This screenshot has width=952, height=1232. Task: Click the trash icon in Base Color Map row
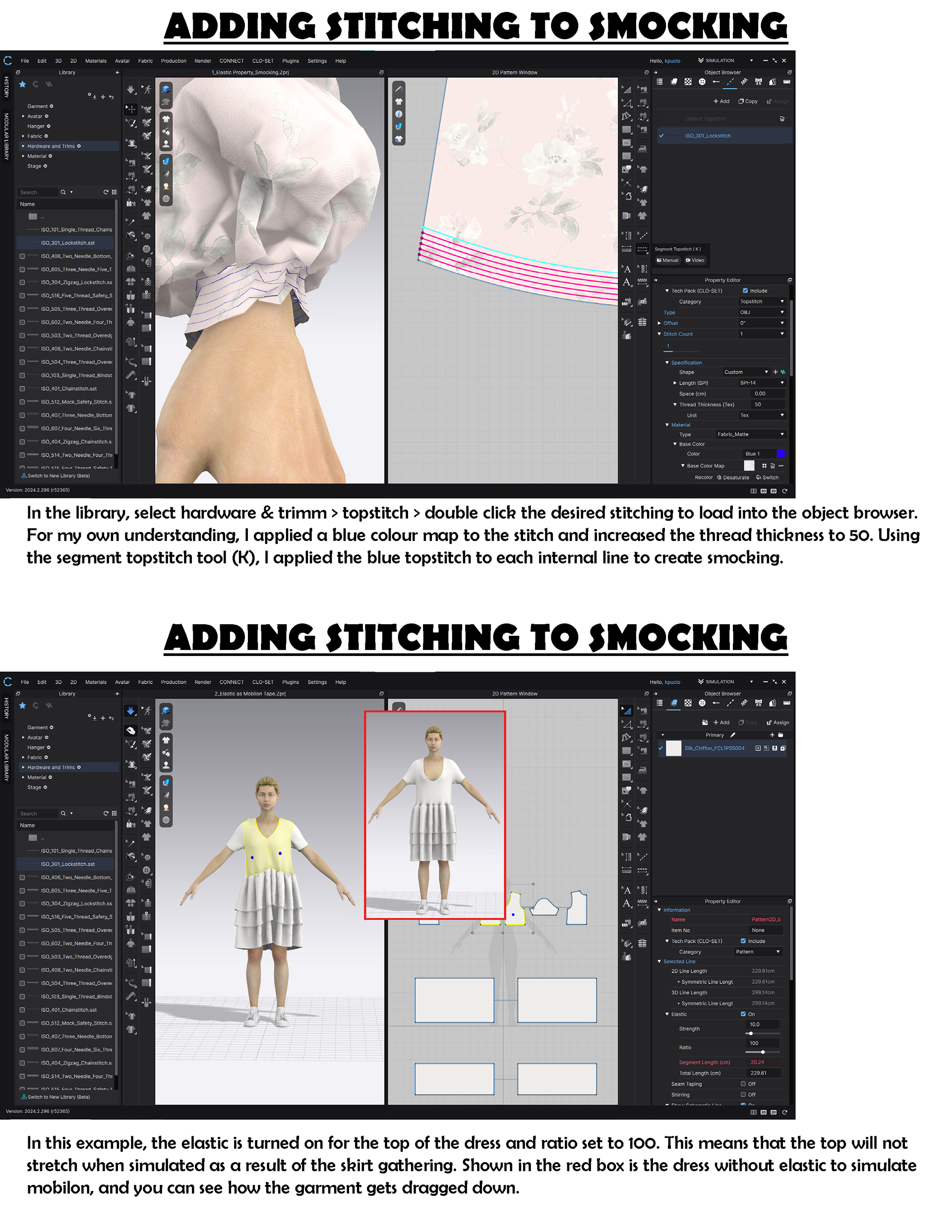click(x=773, y=466)
